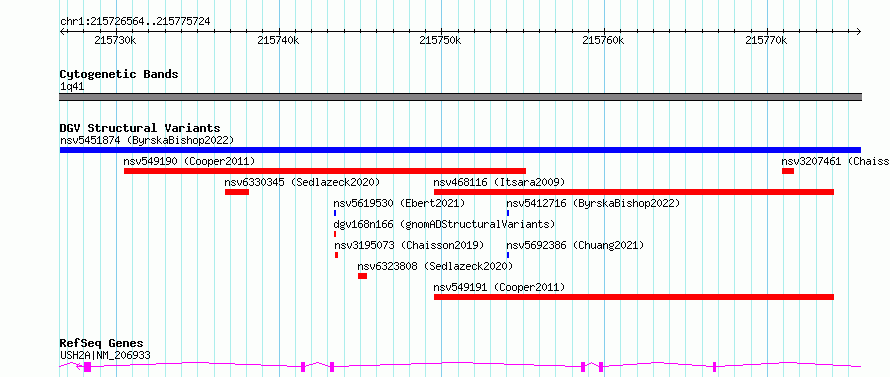Image resolution: width=890 pixels, height=377 pixels.
Task: Open the nsv5619530 (Ebert2021) label
Action: [399, 203]
